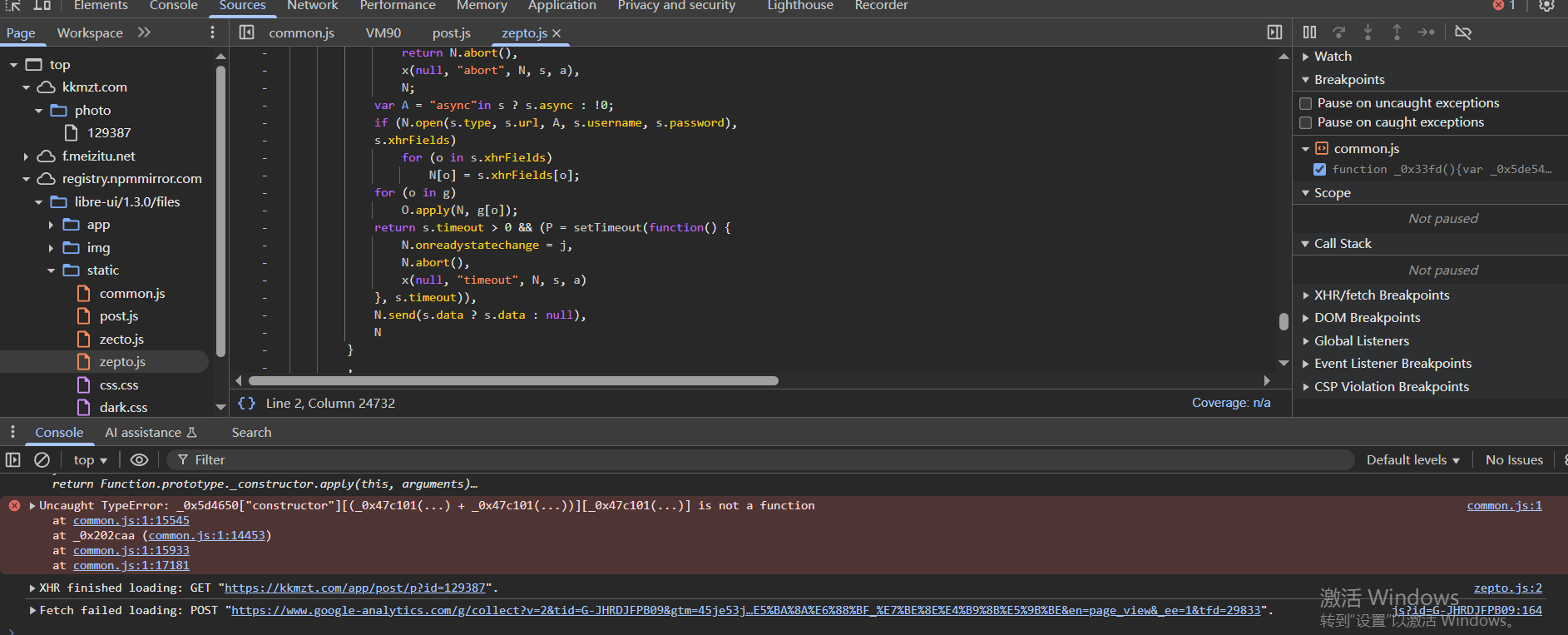Click the deactivate breakpoints icon
This screenshot has height=635, width=1568.
coord(1463,32)
